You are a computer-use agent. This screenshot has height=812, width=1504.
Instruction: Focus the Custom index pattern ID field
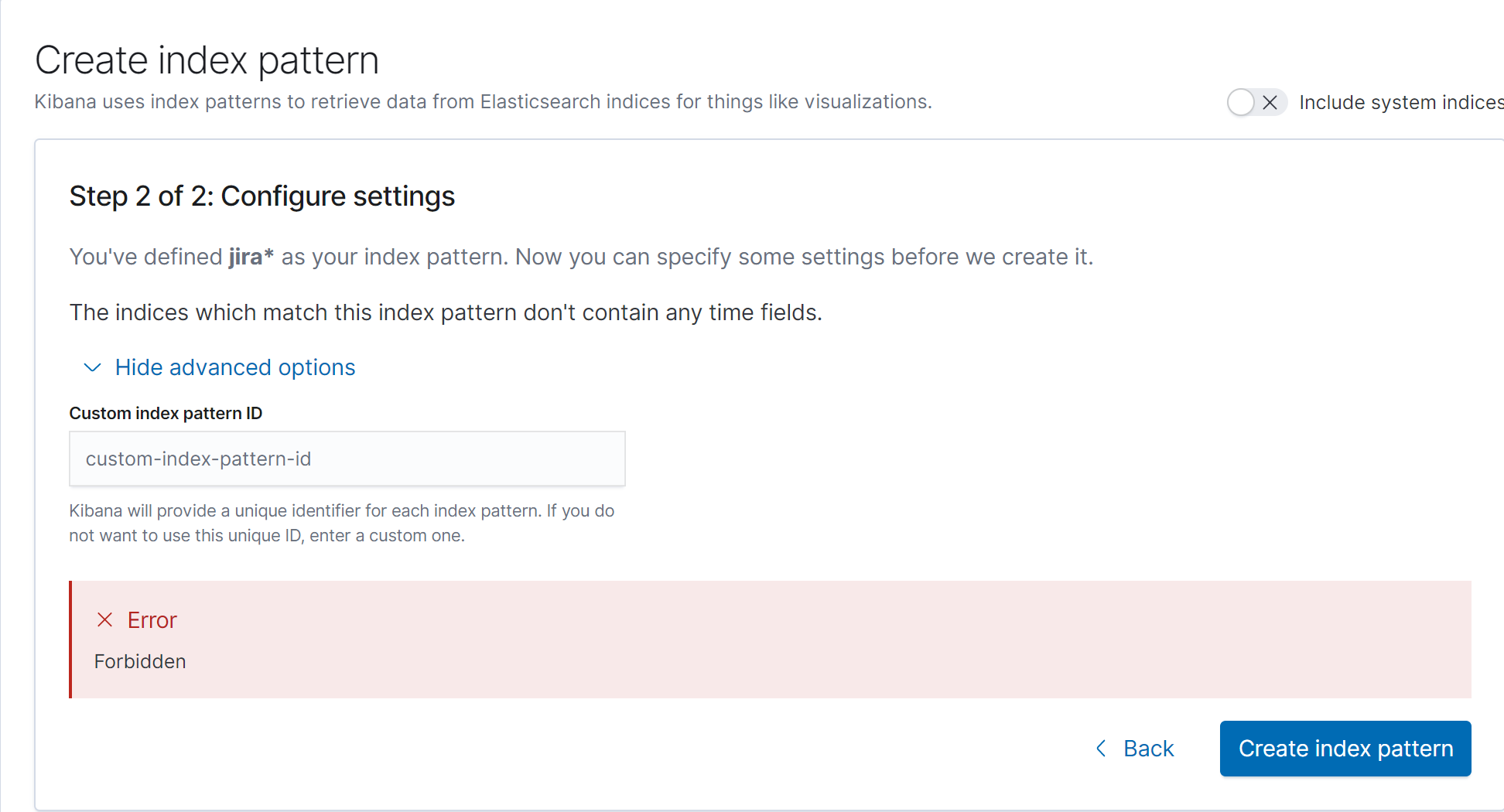(347, 459)
